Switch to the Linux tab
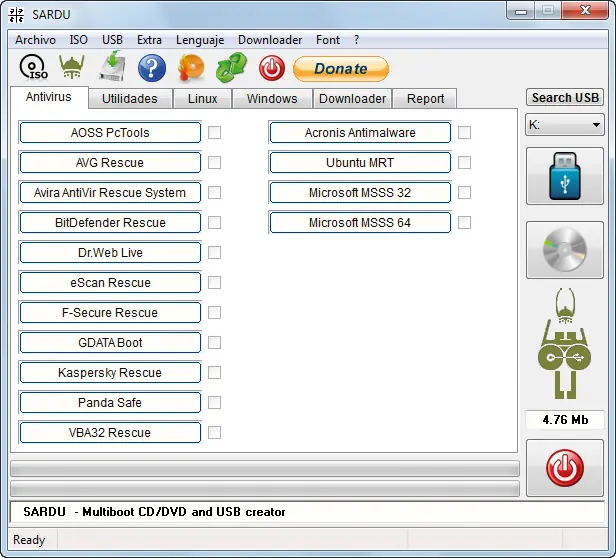Image resolution: width=616 pixels, height=558 pixels. [202, 98]
